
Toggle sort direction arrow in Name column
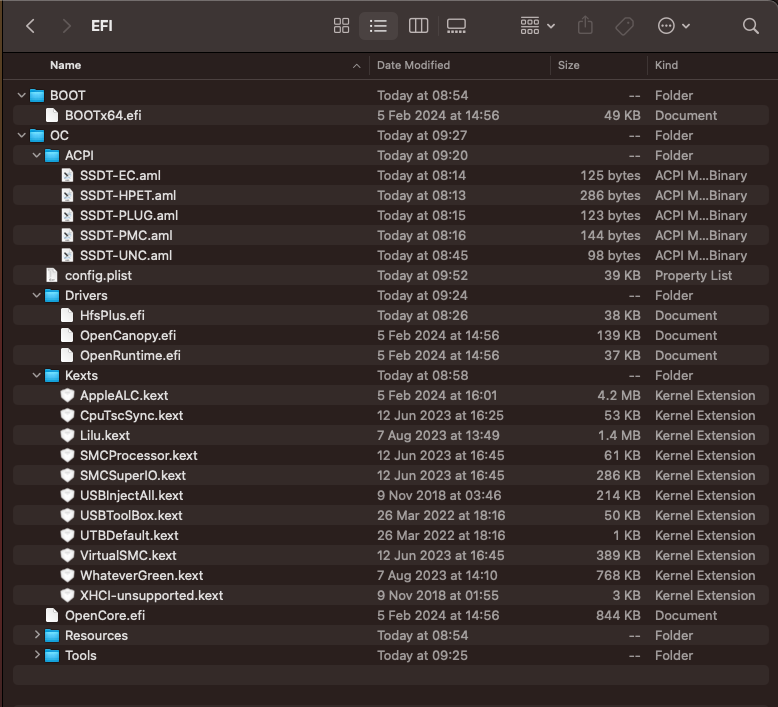(356, 66)
